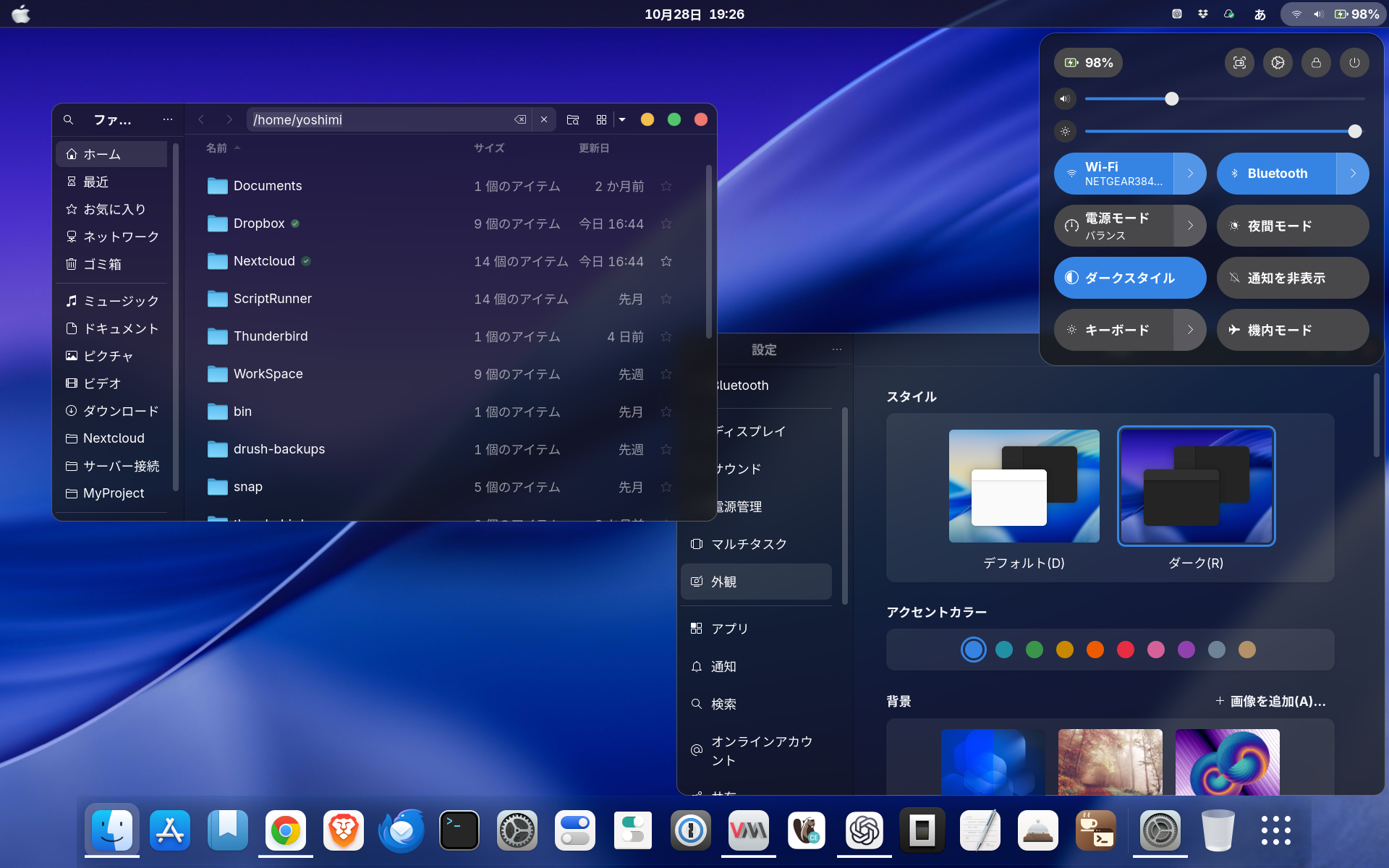Clear the path field with the backspace icon
The image size is (1389, 868).
pyautogui.click(x=520, y=119)
